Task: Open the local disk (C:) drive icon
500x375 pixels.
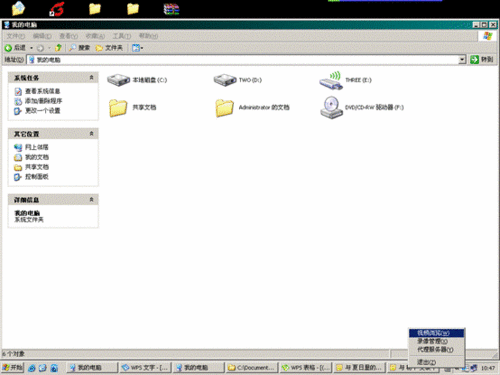Action: [118, 80]
